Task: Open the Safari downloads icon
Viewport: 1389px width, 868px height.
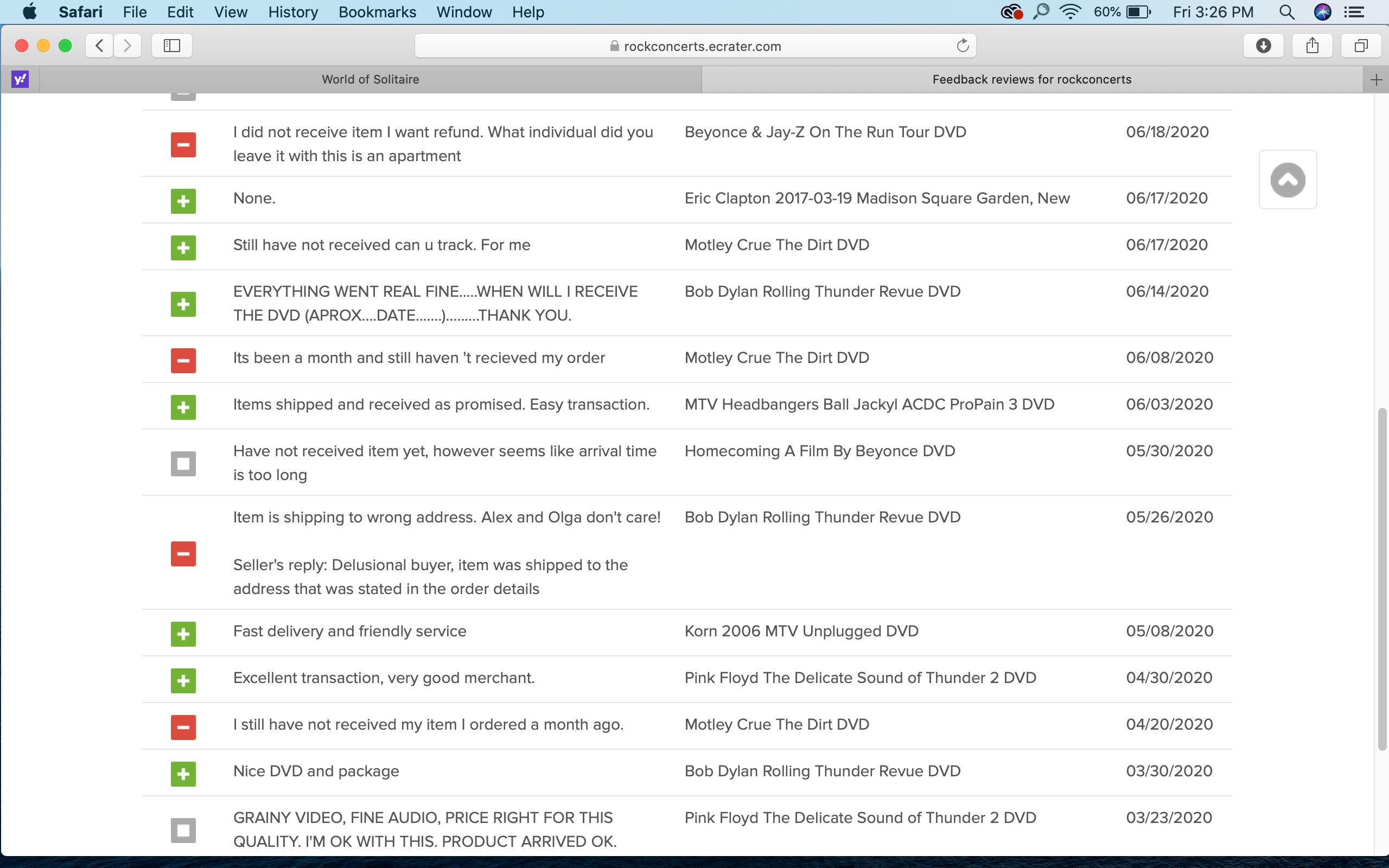Action: [1263, 46]
